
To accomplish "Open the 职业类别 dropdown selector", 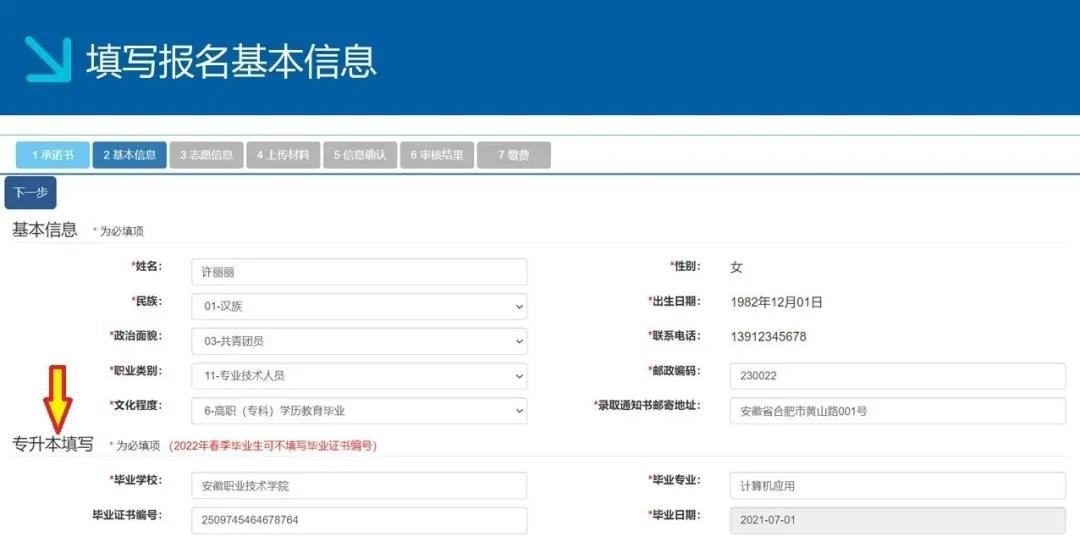I will [x=358, y=376].
